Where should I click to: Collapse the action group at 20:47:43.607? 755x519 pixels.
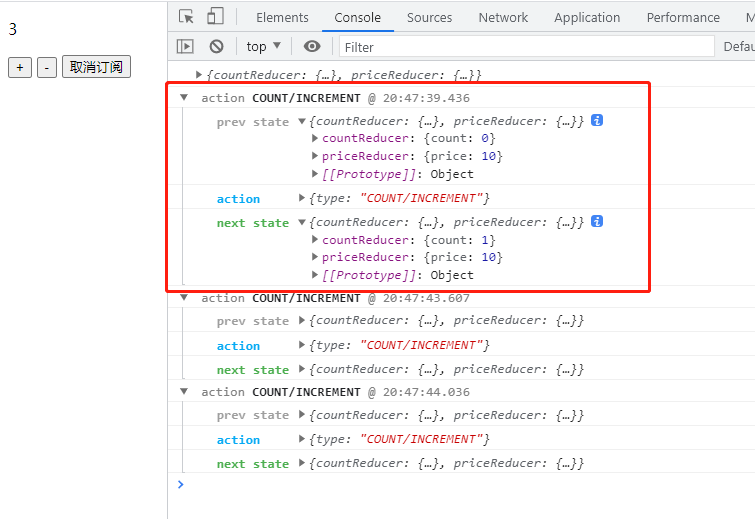(184, 298)
